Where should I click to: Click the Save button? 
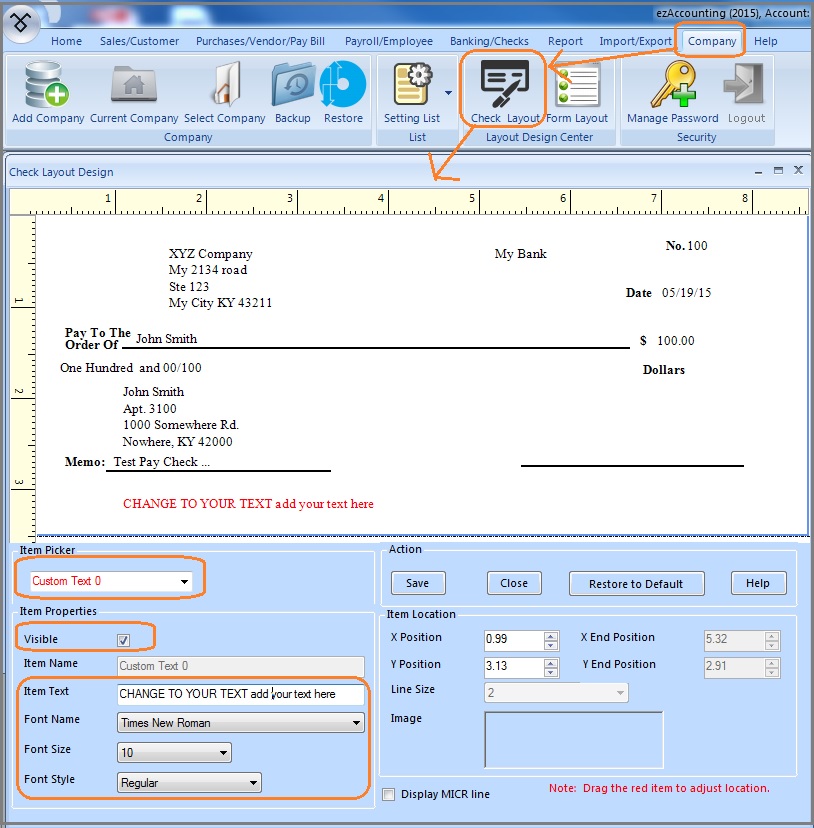coord(418,583)
